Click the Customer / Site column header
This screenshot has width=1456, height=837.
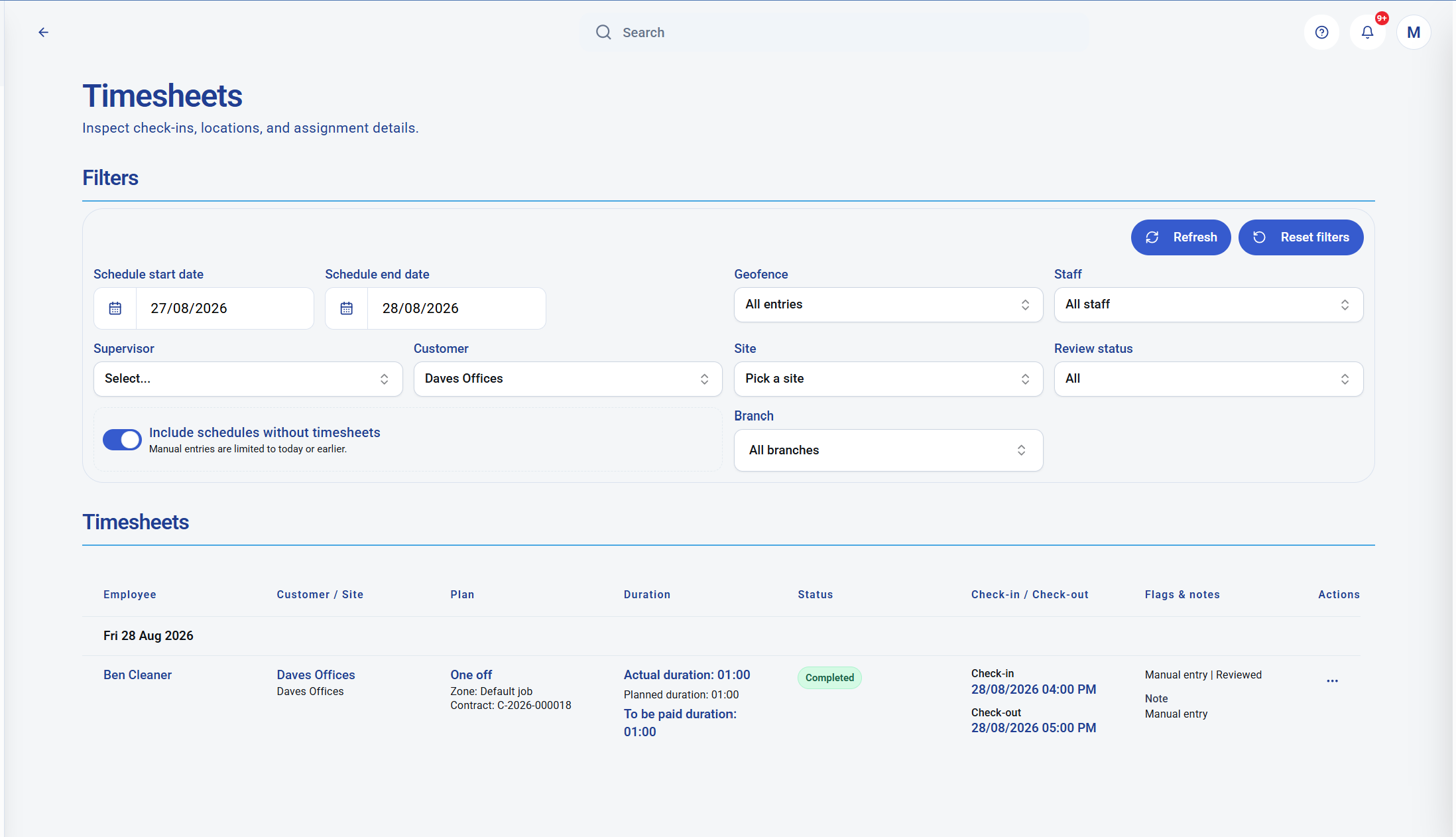[320, 594]
